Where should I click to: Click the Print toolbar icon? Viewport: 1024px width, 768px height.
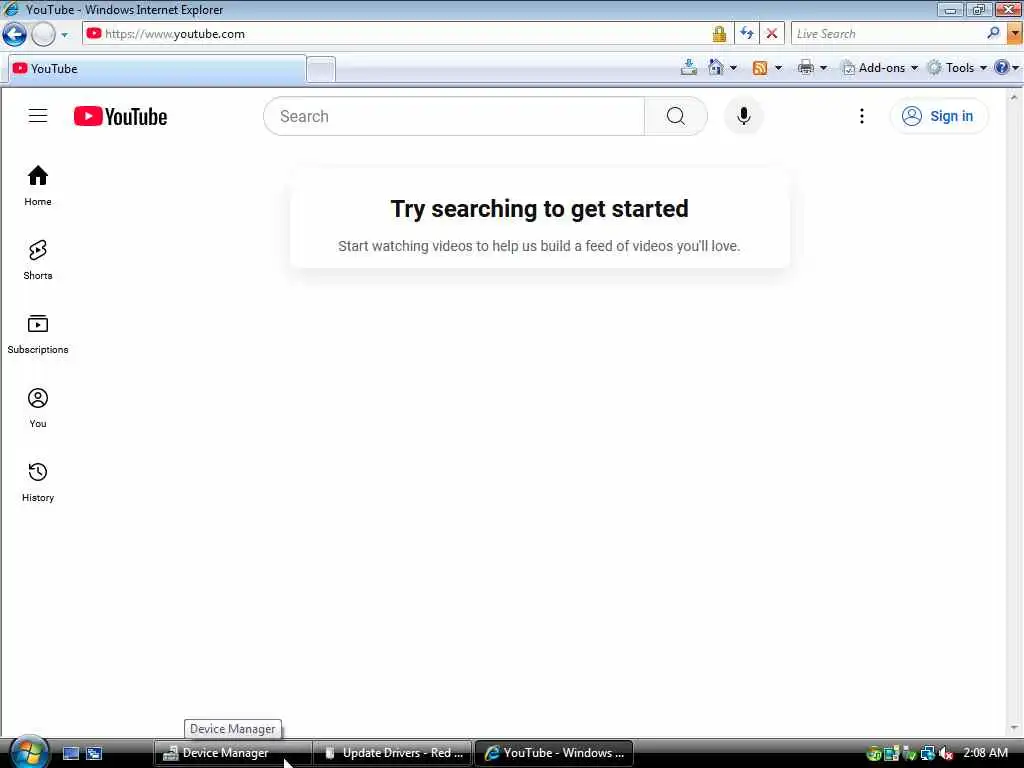point(806,67)
